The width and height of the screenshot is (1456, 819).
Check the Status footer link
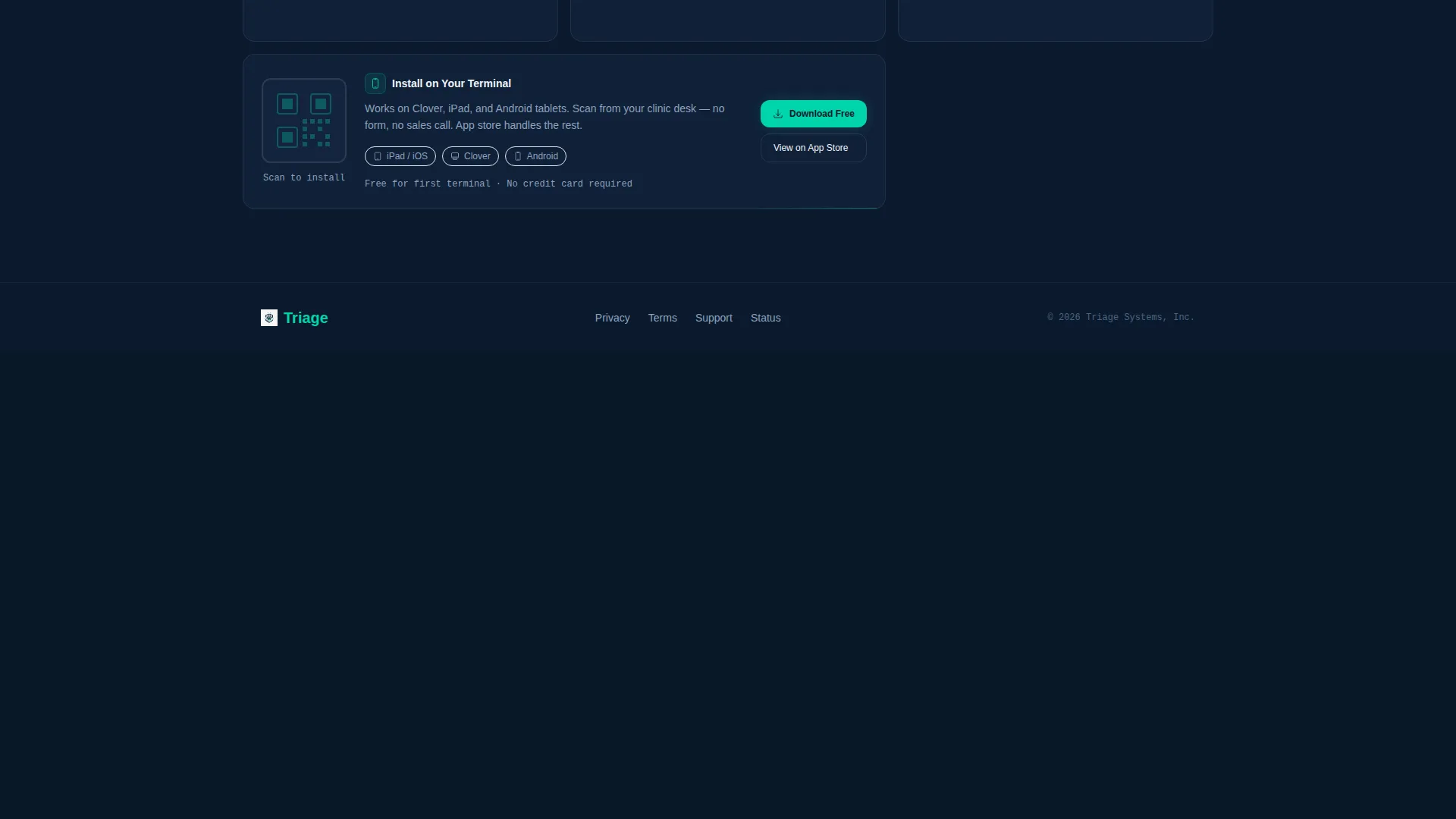[766, 318]
